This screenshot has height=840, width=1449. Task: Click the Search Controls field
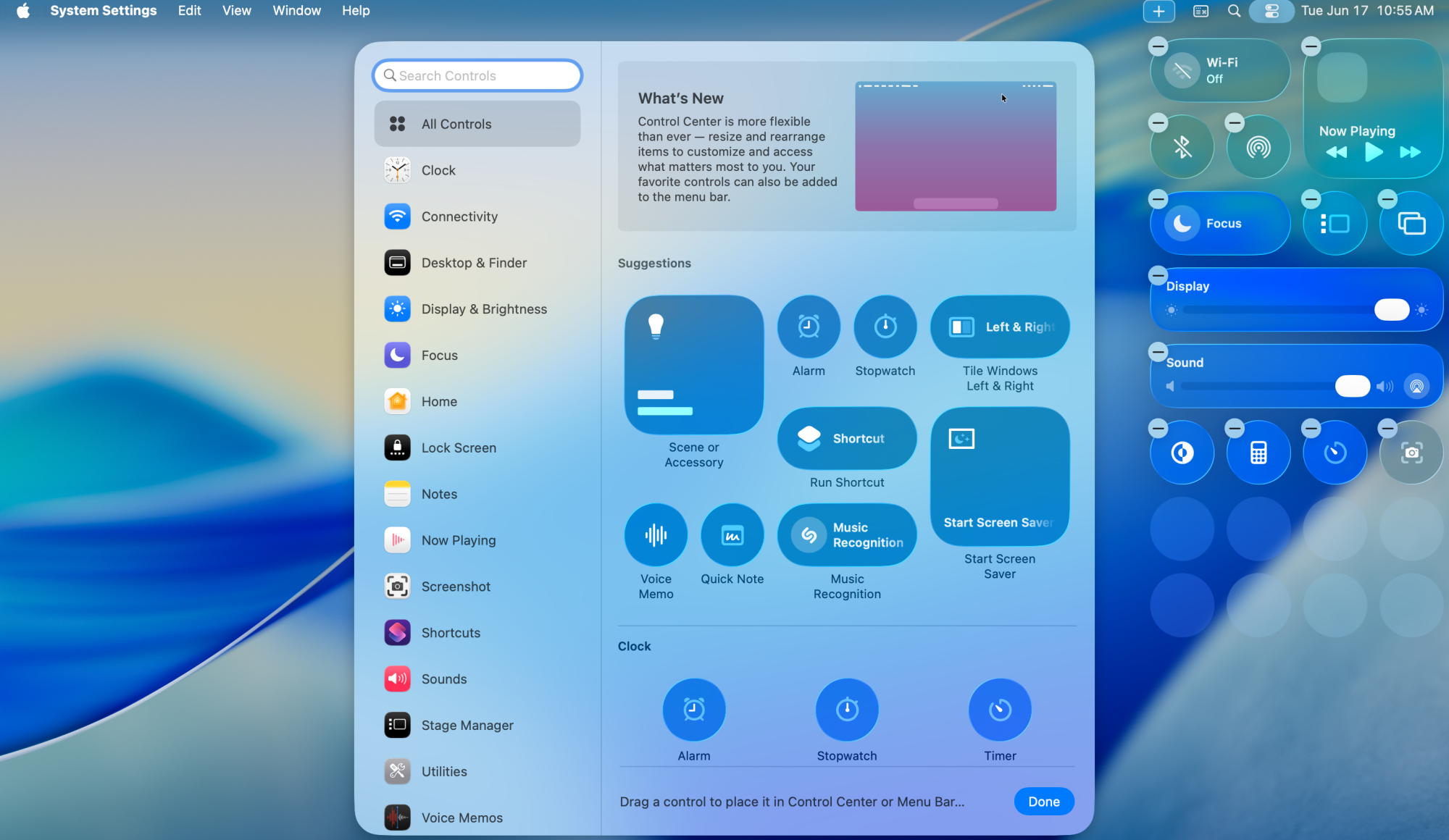(478, 75)
